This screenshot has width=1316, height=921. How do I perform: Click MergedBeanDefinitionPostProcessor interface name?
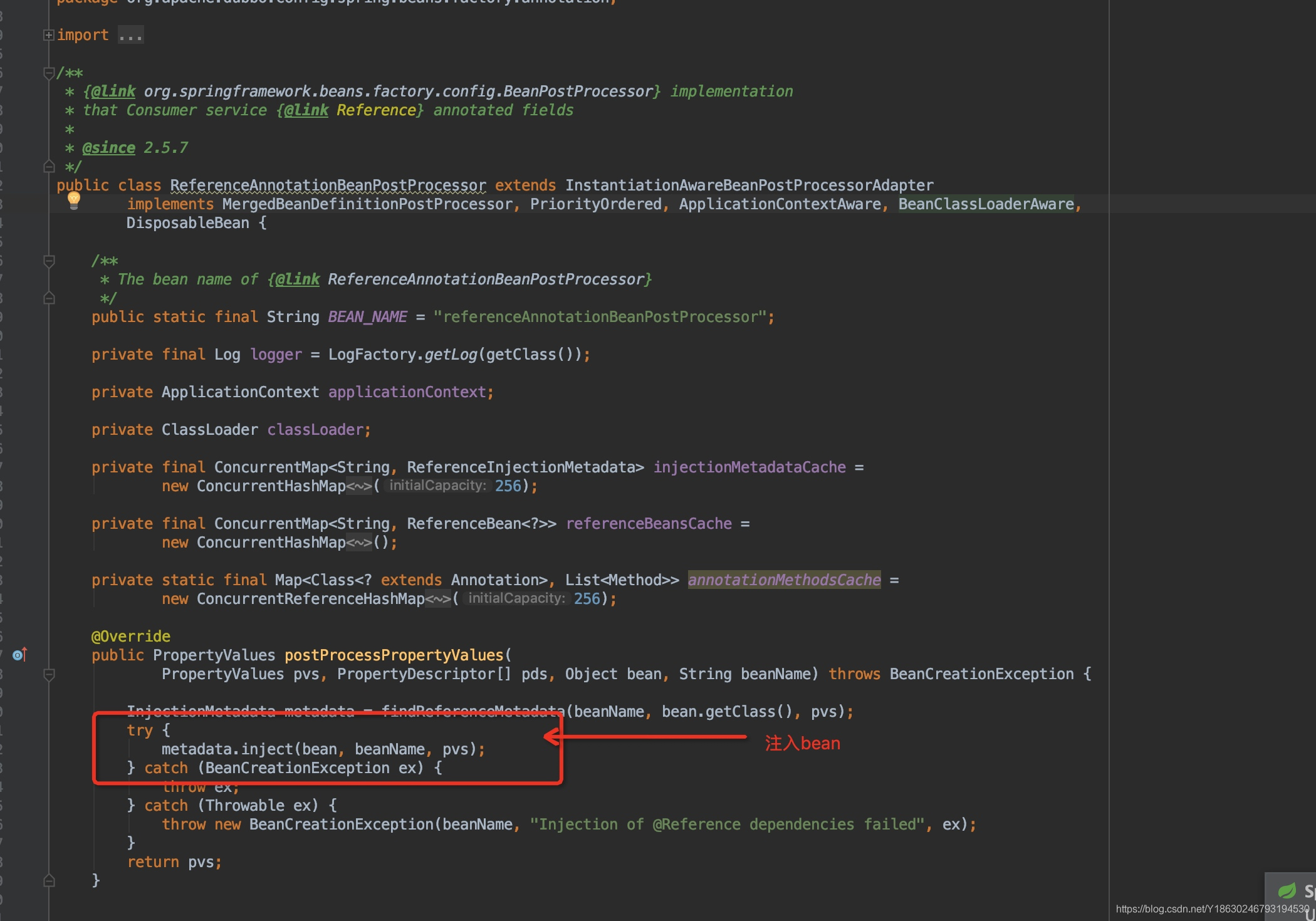click(x=368, y=204)
